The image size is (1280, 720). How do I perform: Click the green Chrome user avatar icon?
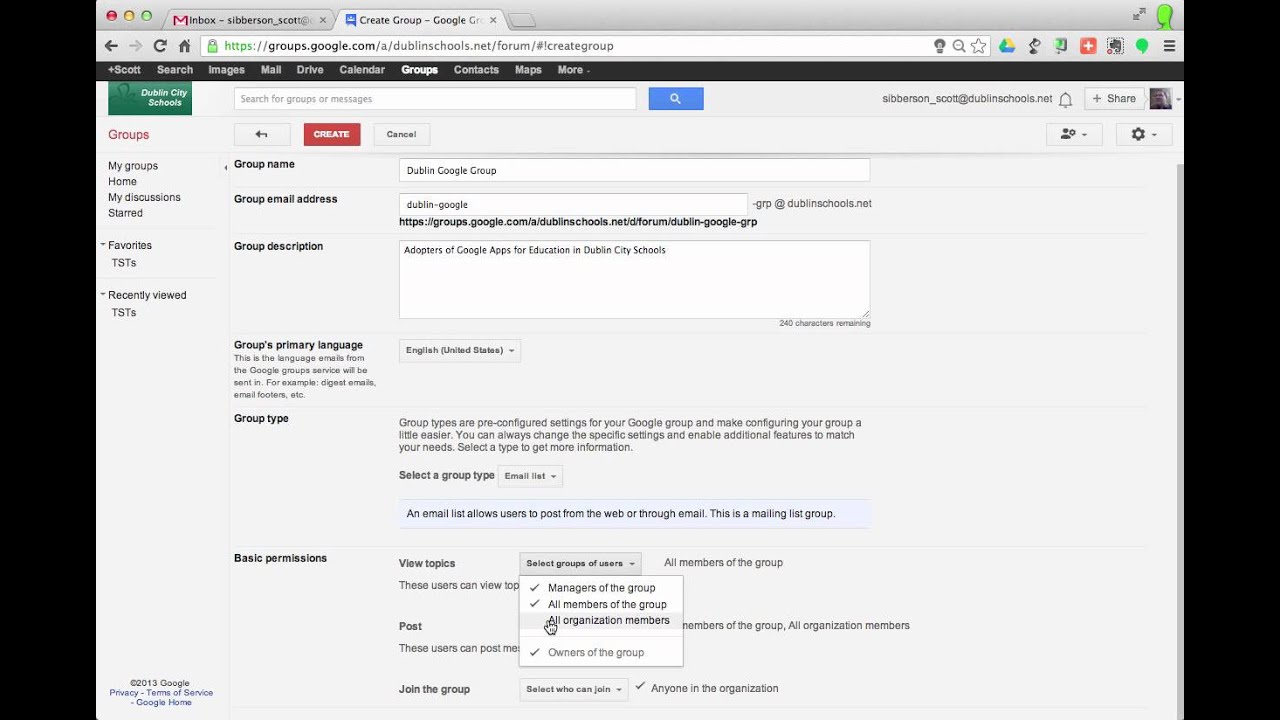pyautogui.click(x=1165, y=15)
